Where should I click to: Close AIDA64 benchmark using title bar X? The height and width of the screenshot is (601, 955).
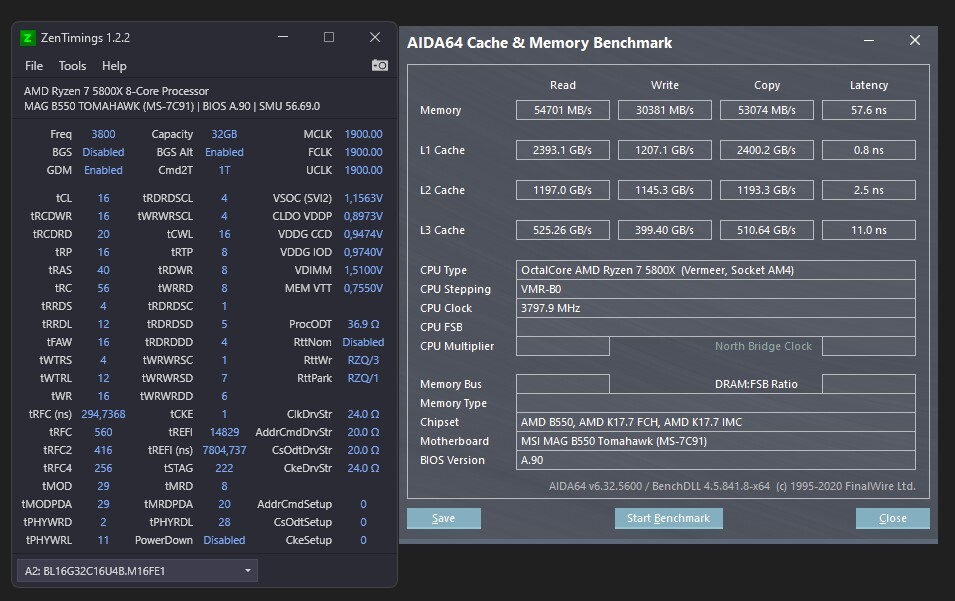914,41
